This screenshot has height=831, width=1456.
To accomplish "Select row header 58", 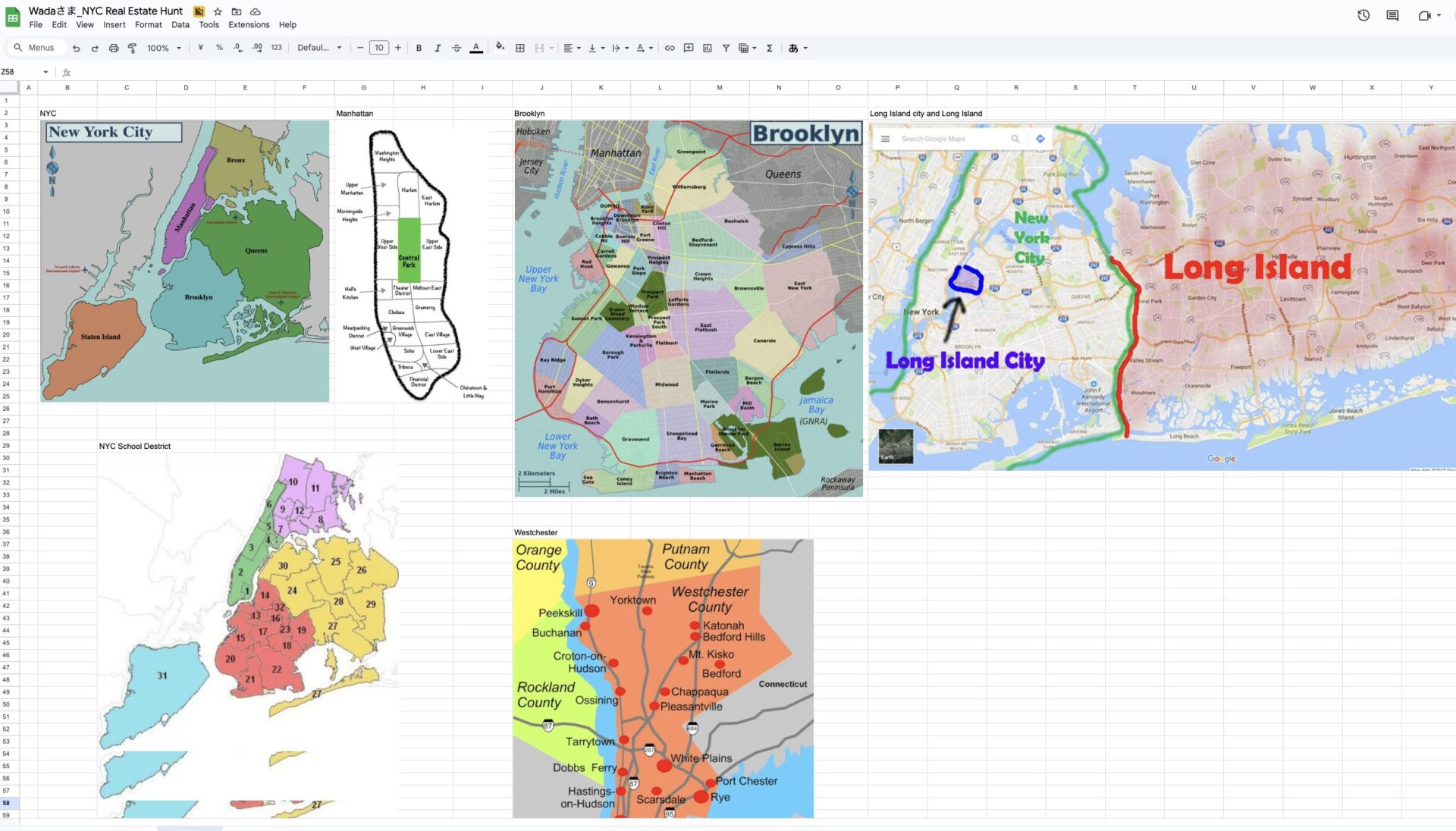I will (x=6, y=803).
